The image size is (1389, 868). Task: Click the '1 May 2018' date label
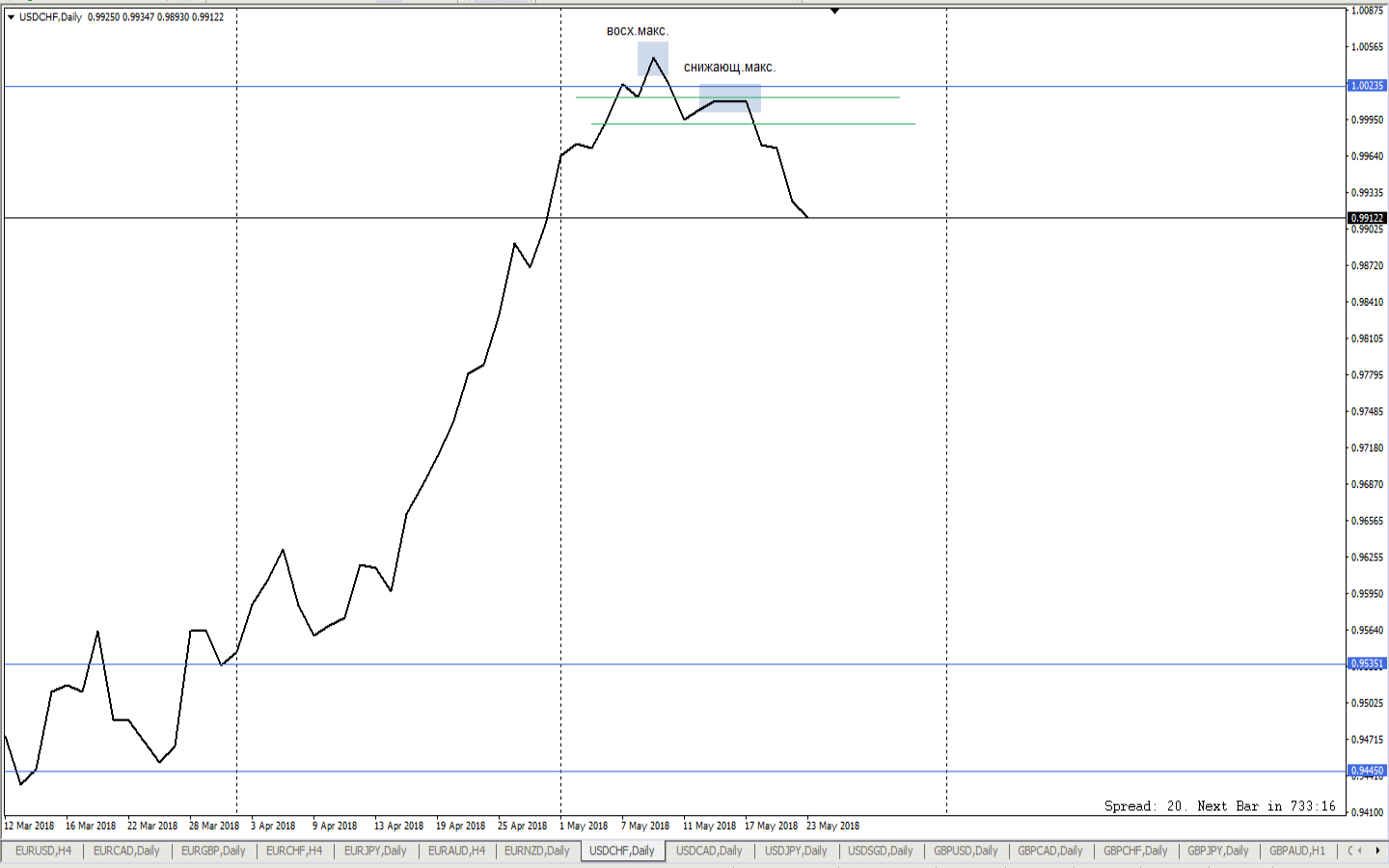pyautogui.click(x=584, y=826)
